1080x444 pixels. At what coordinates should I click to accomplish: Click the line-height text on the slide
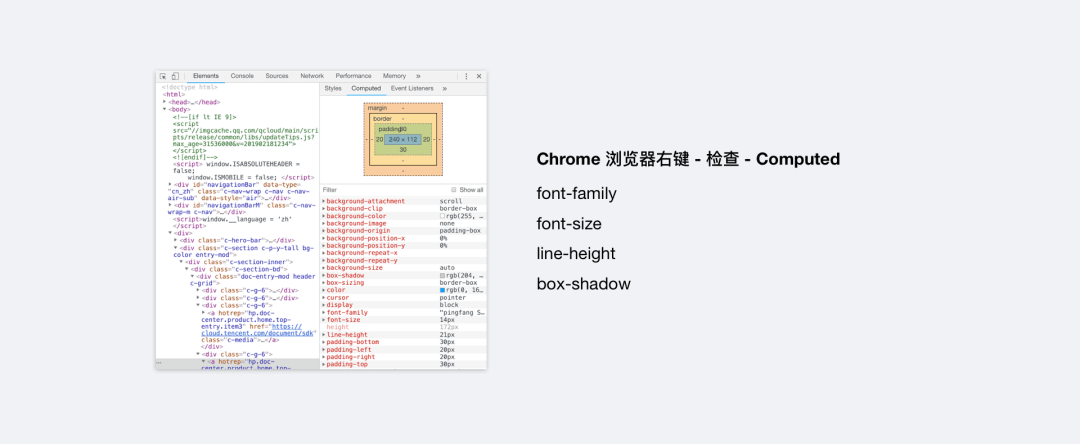[x=576, y=254]
